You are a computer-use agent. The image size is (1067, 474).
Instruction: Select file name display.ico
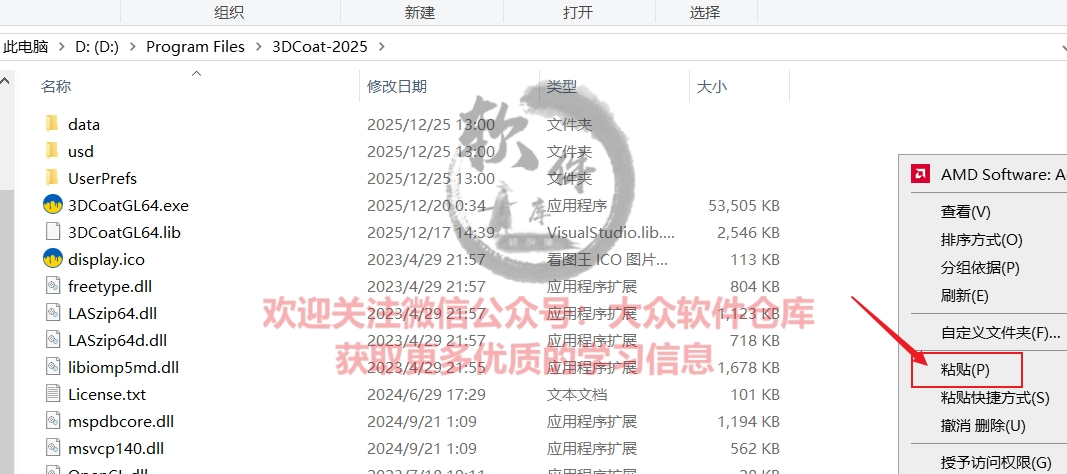click(x=106, y=260)
